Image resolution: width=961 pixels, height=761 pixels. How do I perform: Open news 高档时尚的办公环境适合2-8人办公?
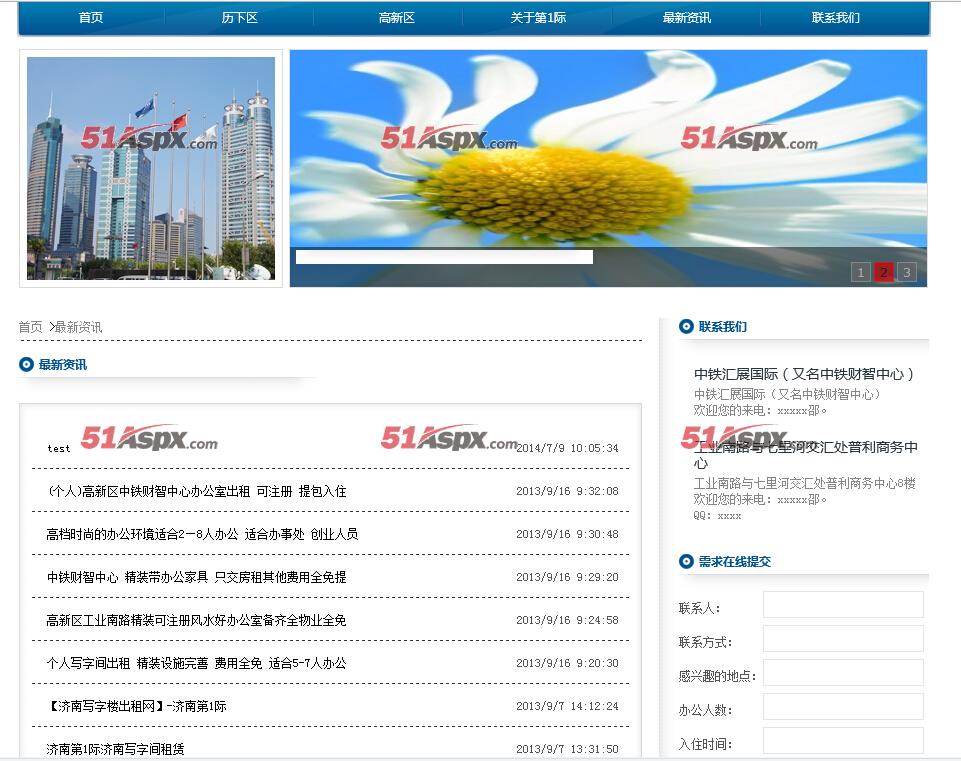[x=202, y=534]
